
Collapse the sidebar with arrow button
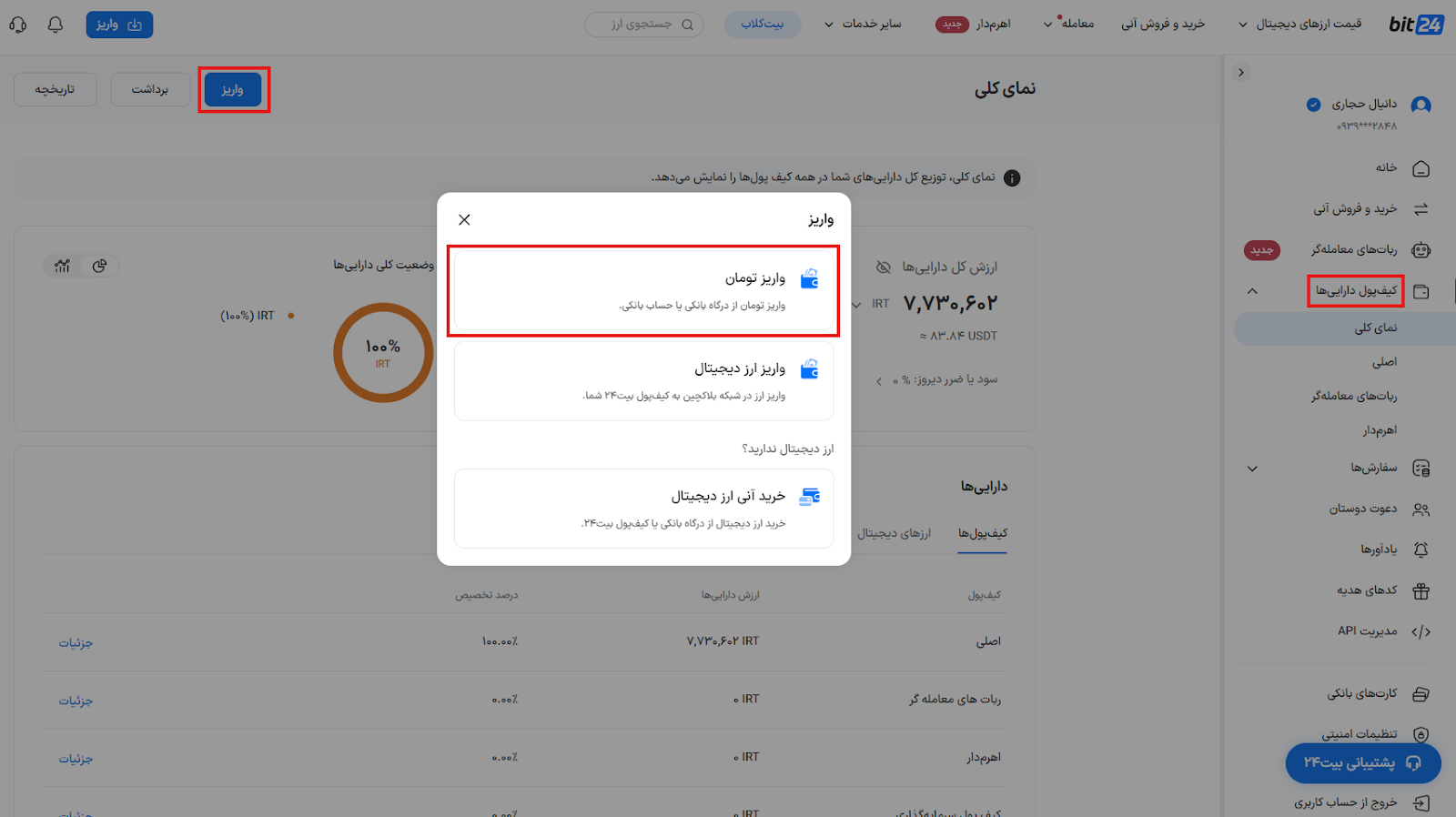click(x=1241, y=72)
